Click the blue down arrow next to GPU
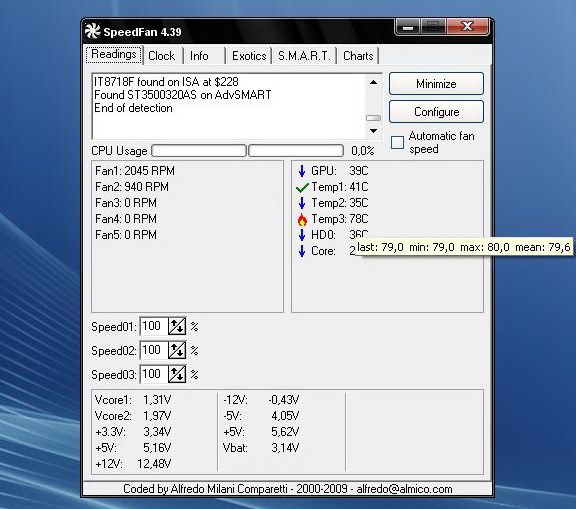The width and height of the screenshot is (576, 509). coord(302,171)
